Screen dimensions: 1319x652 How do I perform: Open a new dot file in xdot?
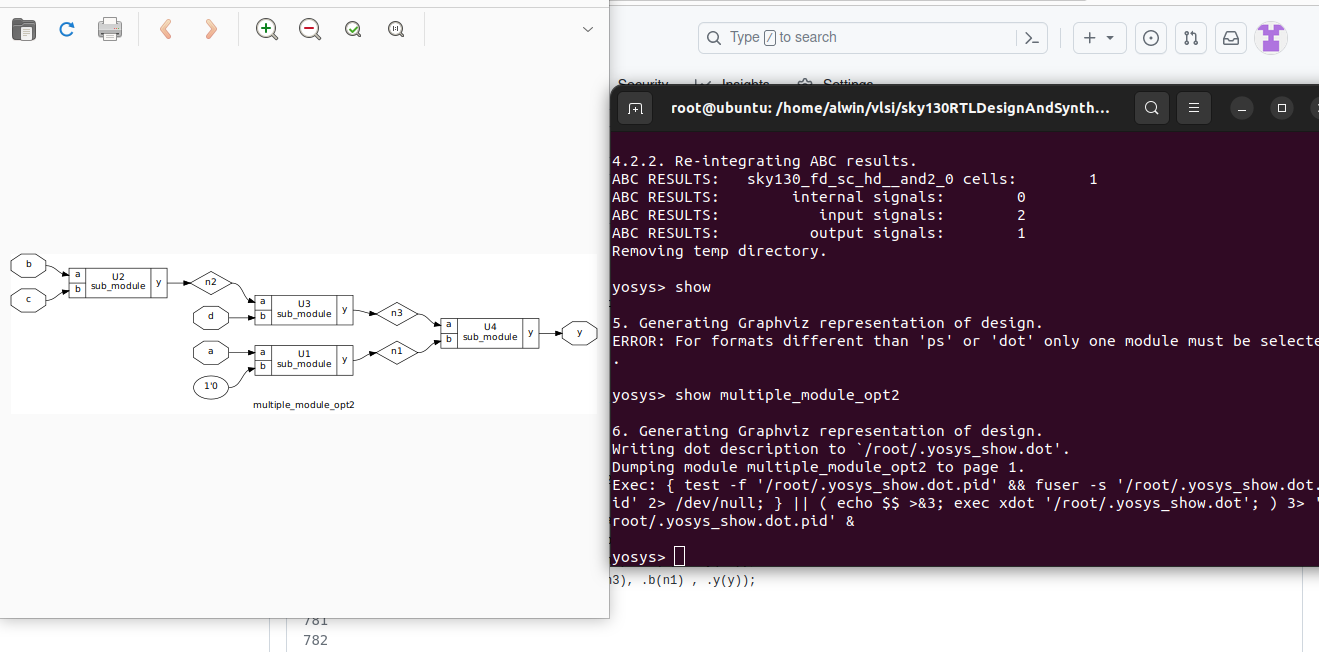pyautogui.click(x=22, y=29)
